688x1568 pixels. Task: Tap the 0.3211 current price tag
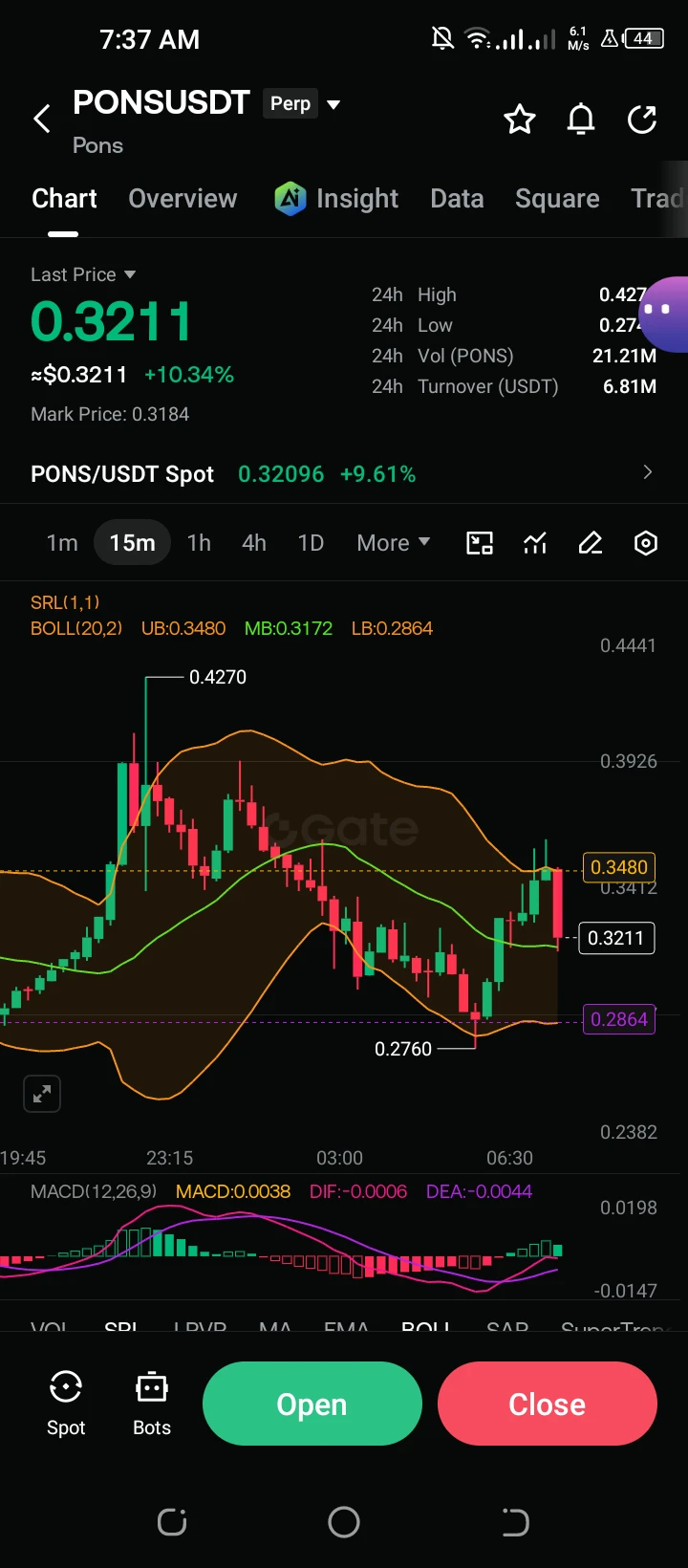(x=616, y=938)
